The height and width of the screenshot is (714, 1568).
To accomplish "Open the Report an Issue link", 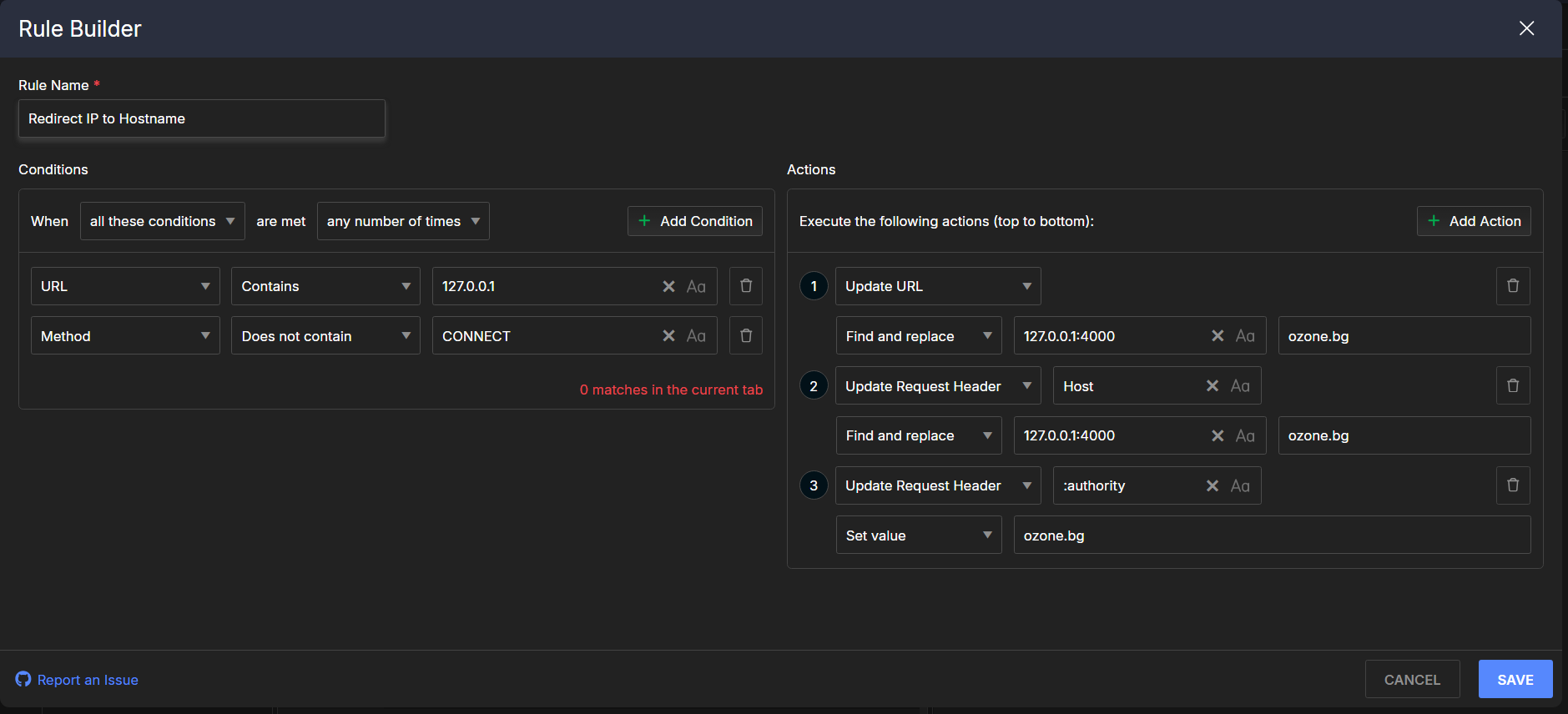I will click(x=87, y=680).
